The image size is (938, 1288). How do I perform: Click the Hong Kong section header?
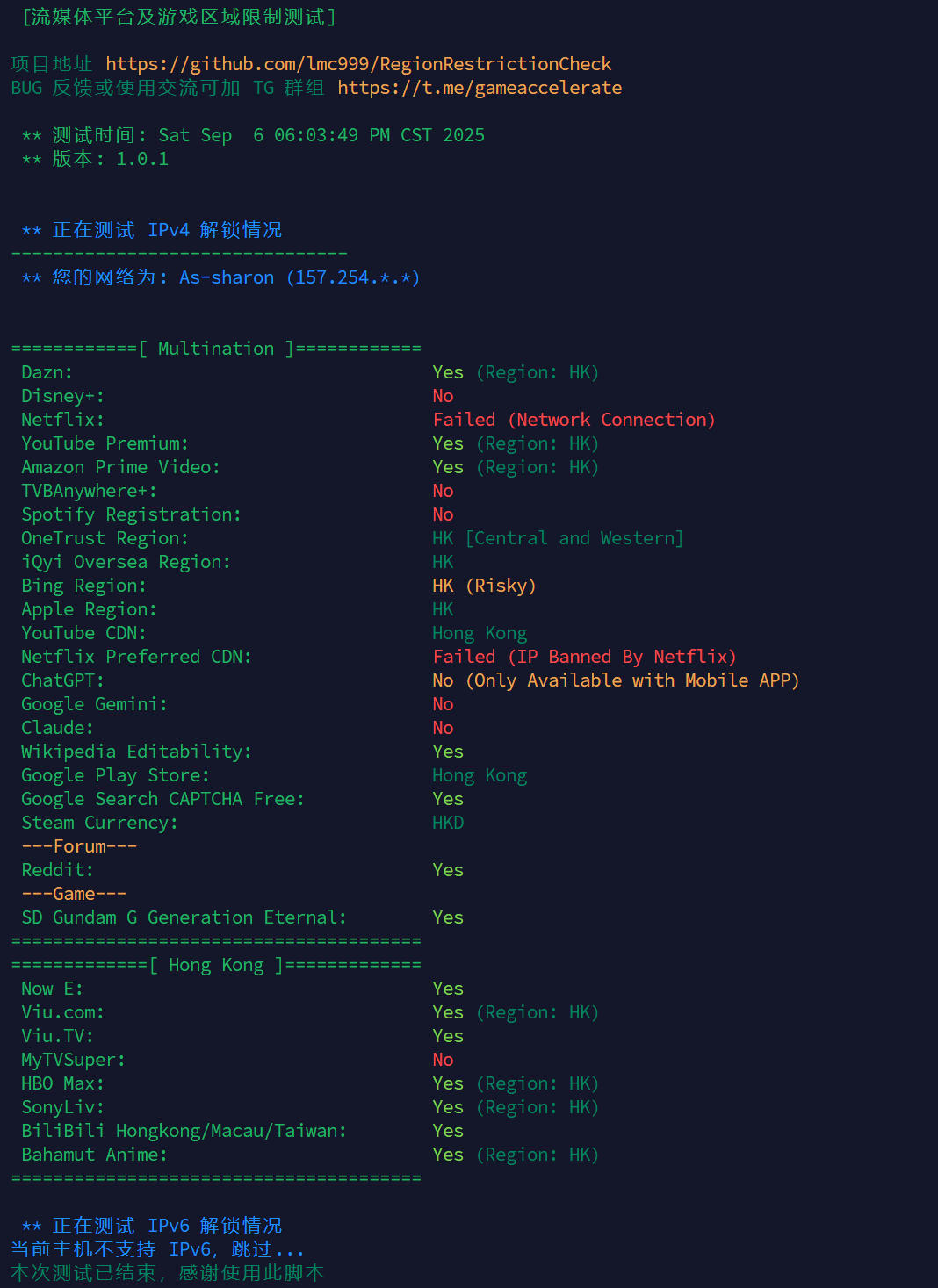[x=216, y=965]
